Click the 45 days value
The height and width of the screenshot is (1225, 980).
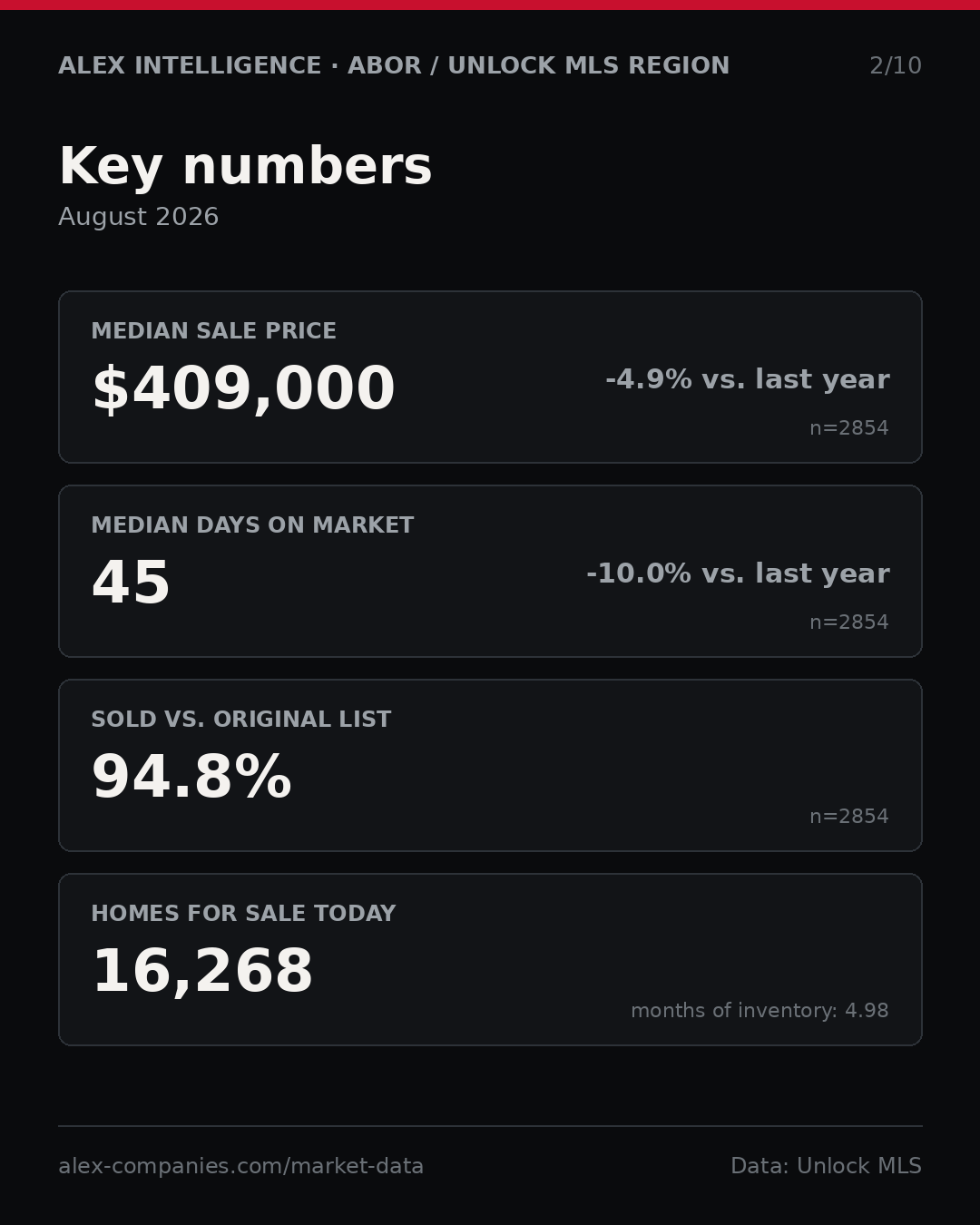point(131,583)
